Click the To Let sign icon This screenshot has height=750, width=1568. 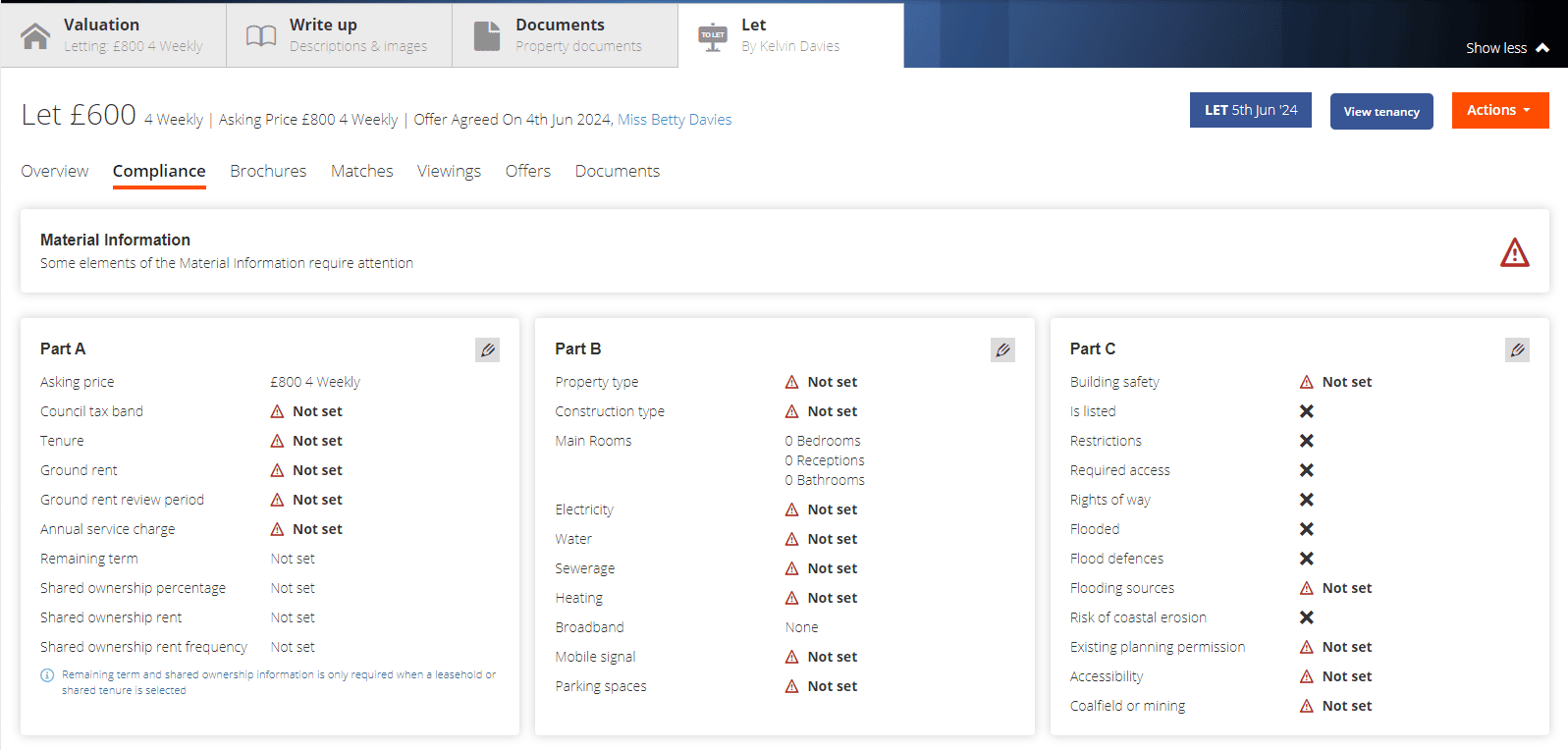pos(713,36)
